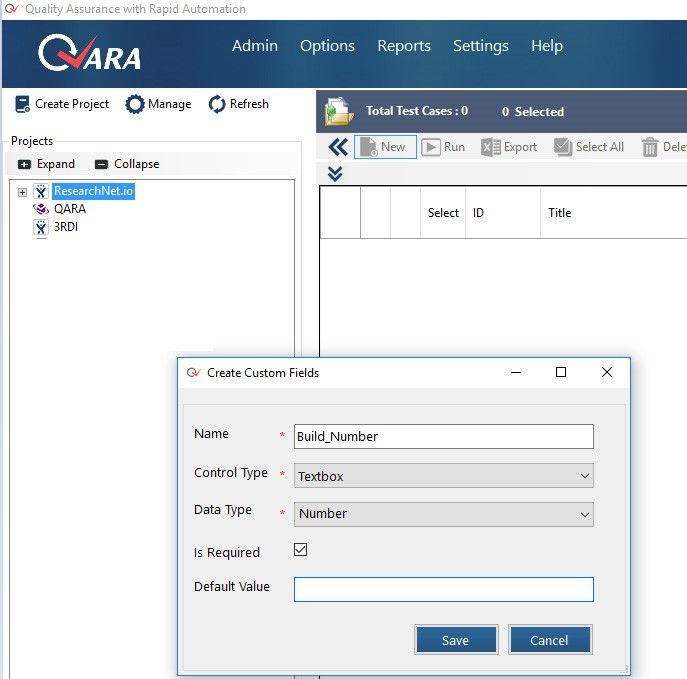687x679 pixels.
Task: Click the Delete trash icon
Action: tap(650, 147)
